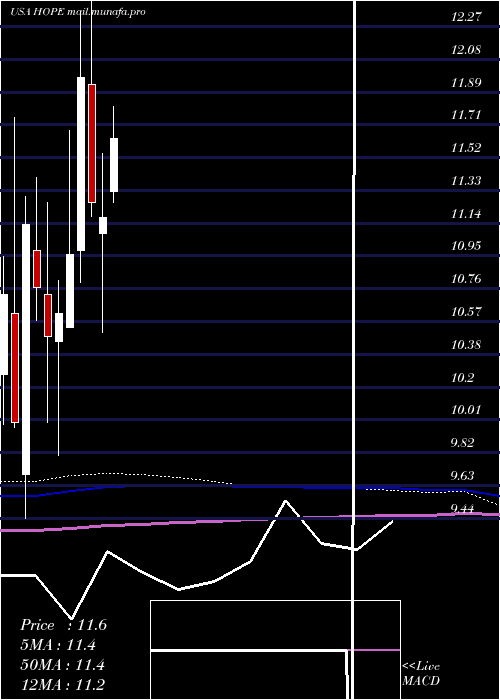Image resolution: width=500 pixels, height=700 pixels.
Task: Click the 11.33 price axis label
Action: [466, 181]
